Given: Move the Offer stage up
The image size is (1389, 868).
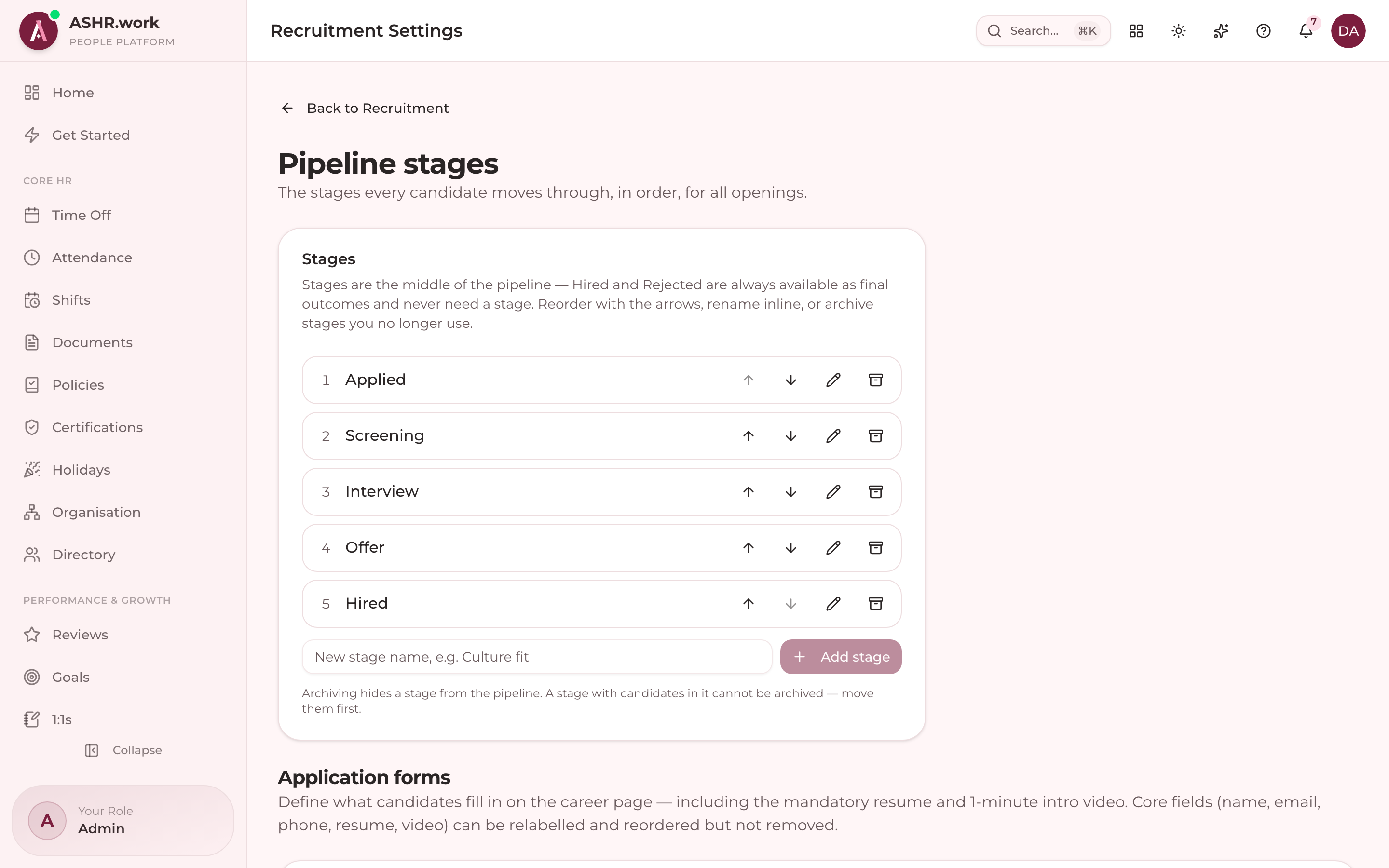Looking at the screenshot, I should 748,548.
